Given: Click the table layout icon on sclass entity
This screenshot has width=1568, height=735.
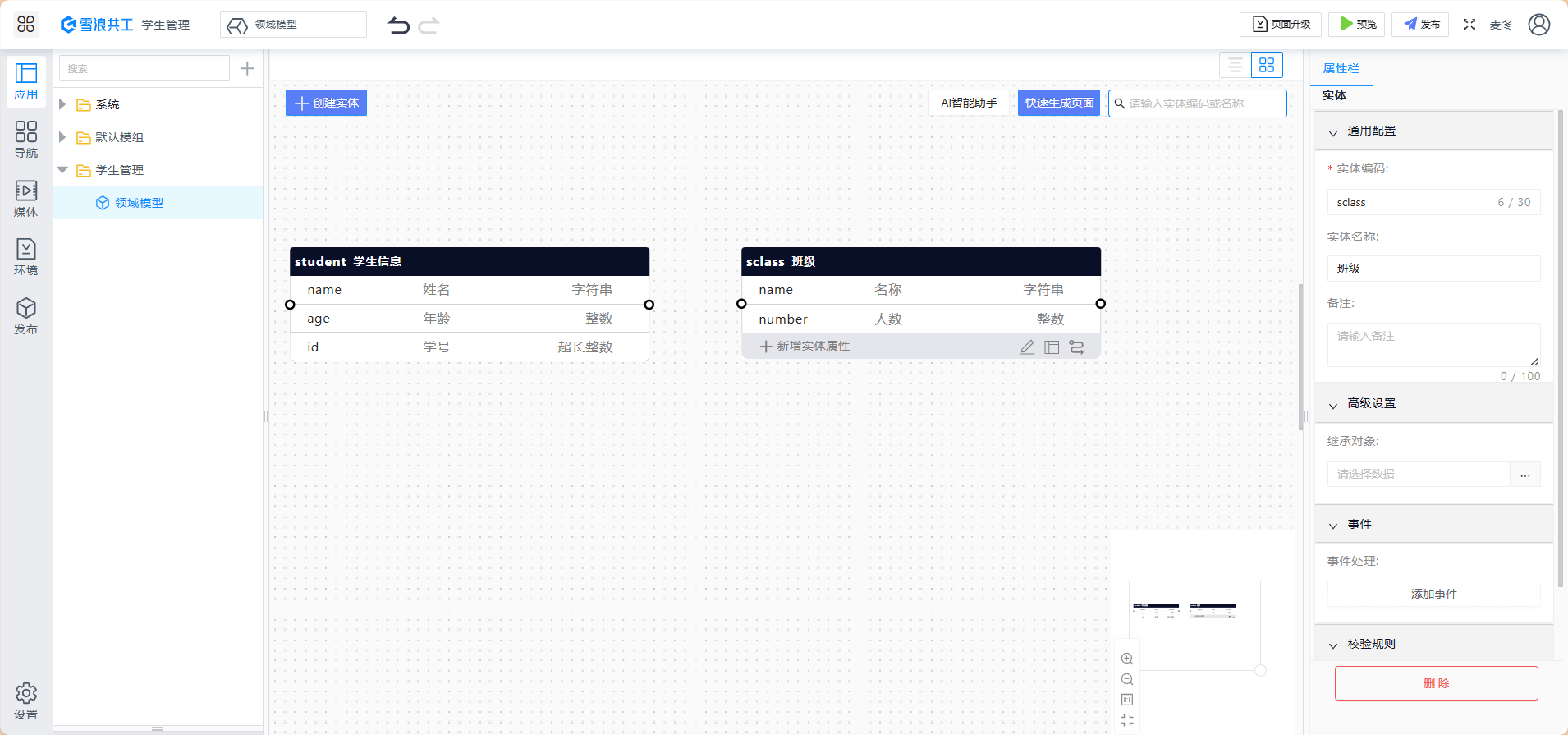Looking at the screenshot, I should tap(1052, 347).
